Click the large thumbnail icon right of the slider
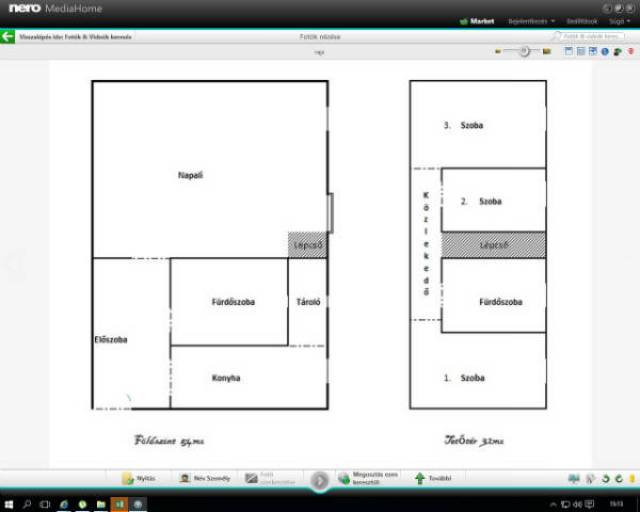 tap(547, 51)
